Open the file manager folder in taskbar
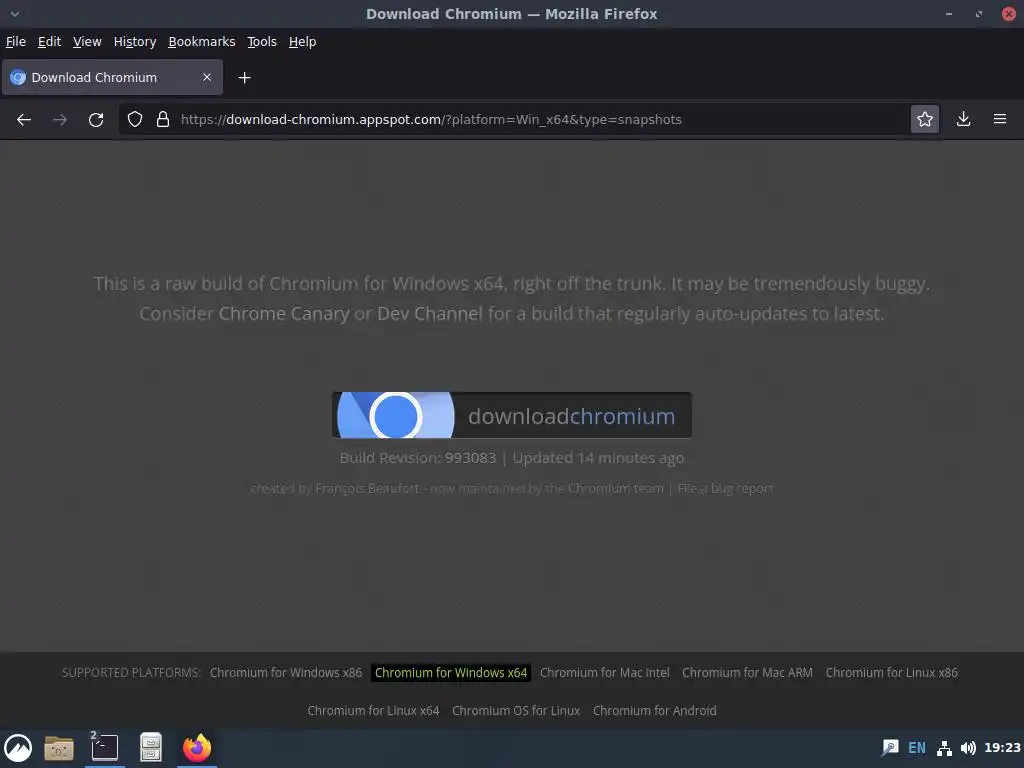Screen dimensions: 1024x768 (59, 748)
